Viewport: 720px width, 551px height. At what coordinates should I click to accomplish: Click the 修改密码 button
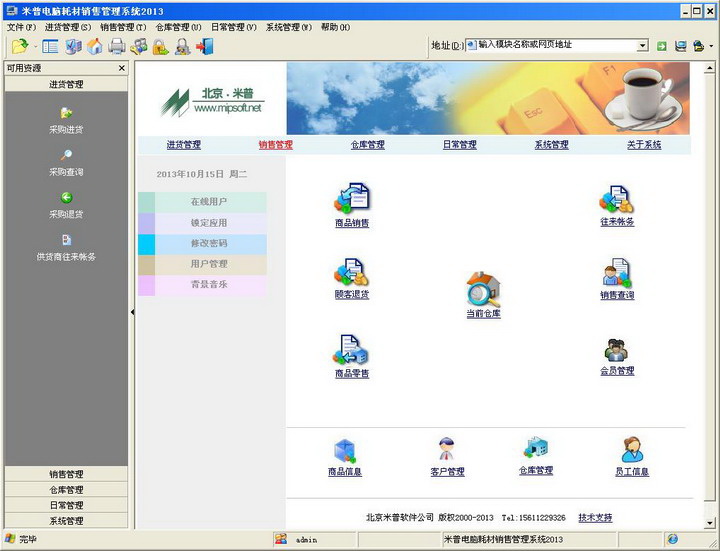click(202, 243)
